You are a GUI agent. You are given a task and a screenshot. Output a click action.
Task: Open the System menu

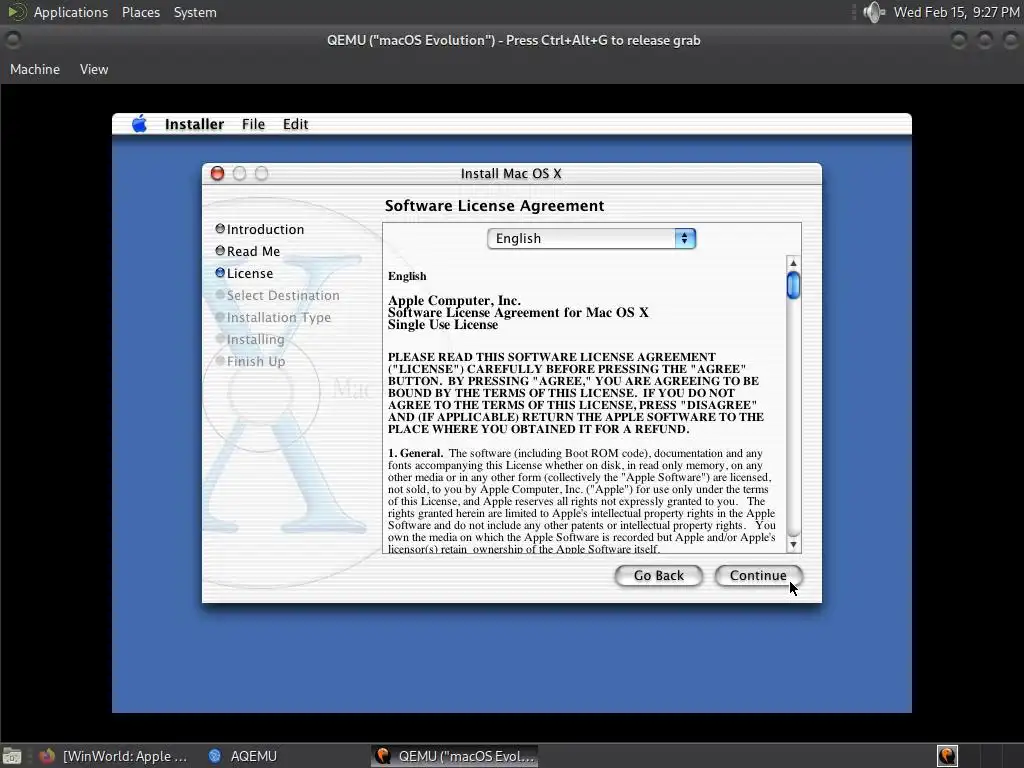pyautogui.click(x=195, y=12)
